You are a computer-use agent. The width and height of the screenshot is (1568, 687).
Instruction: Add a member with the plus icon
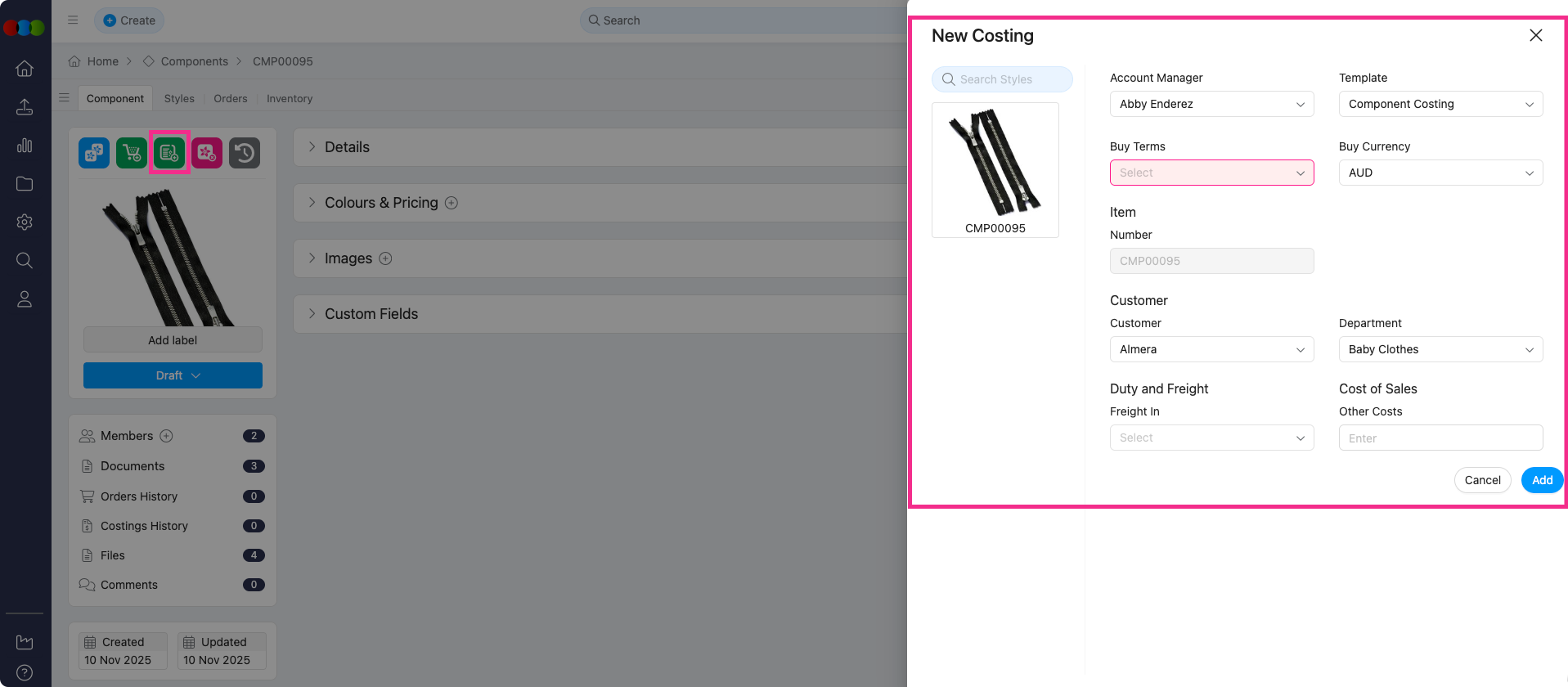[x=166, y=436]
